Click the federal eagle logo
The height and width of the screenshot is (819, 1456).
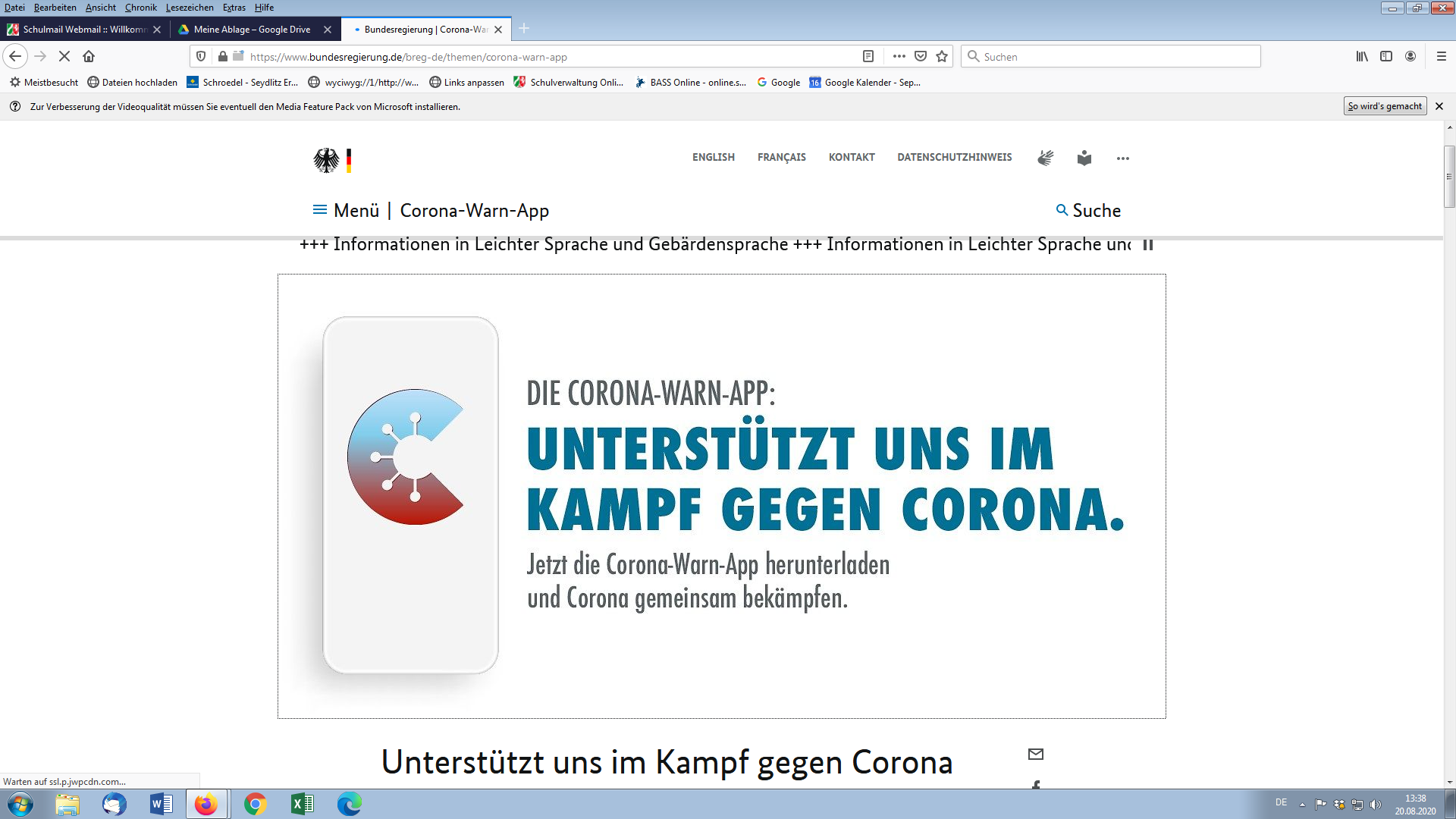(x=327, y=160)
